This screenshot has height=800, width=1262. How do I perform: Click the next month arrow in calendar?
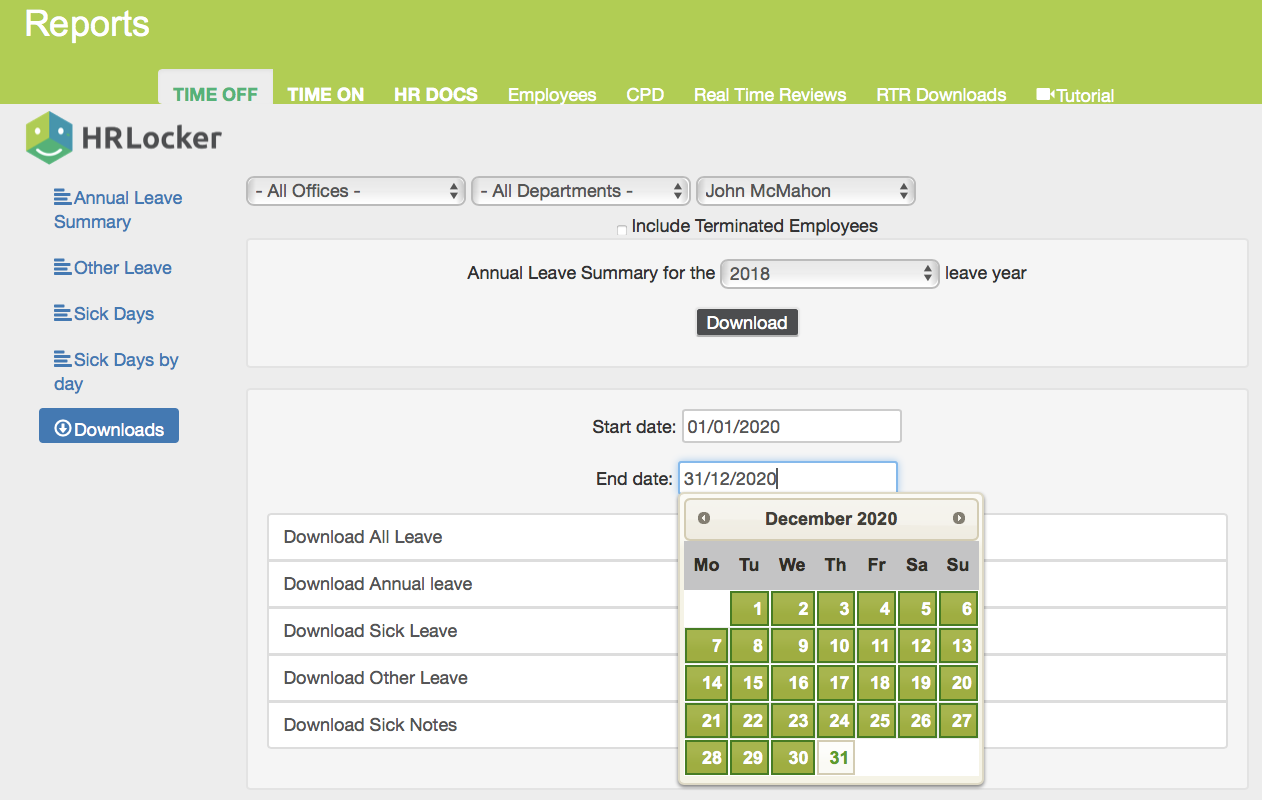pyautogui.click(x=958, y=518)
